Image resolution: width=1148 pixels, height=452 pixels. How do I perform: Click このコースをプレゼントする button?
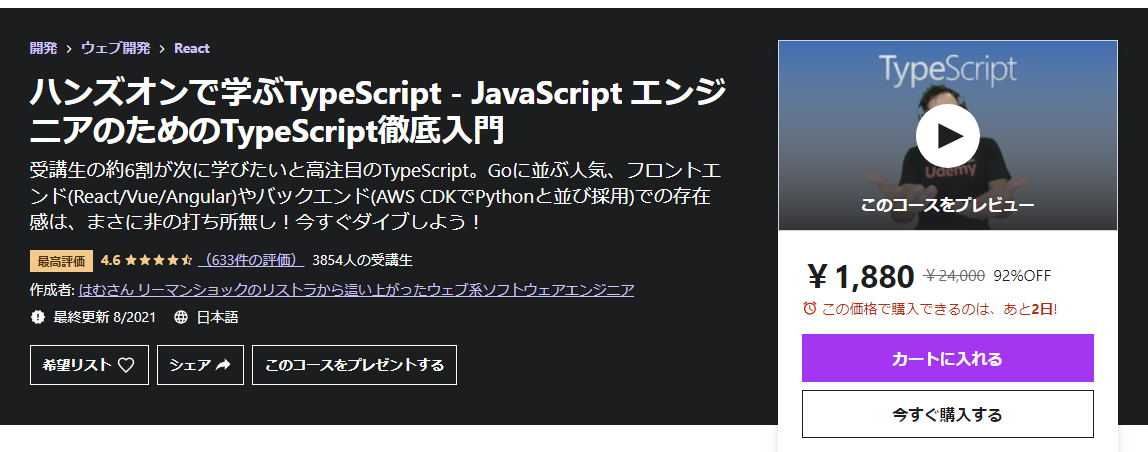354,365
